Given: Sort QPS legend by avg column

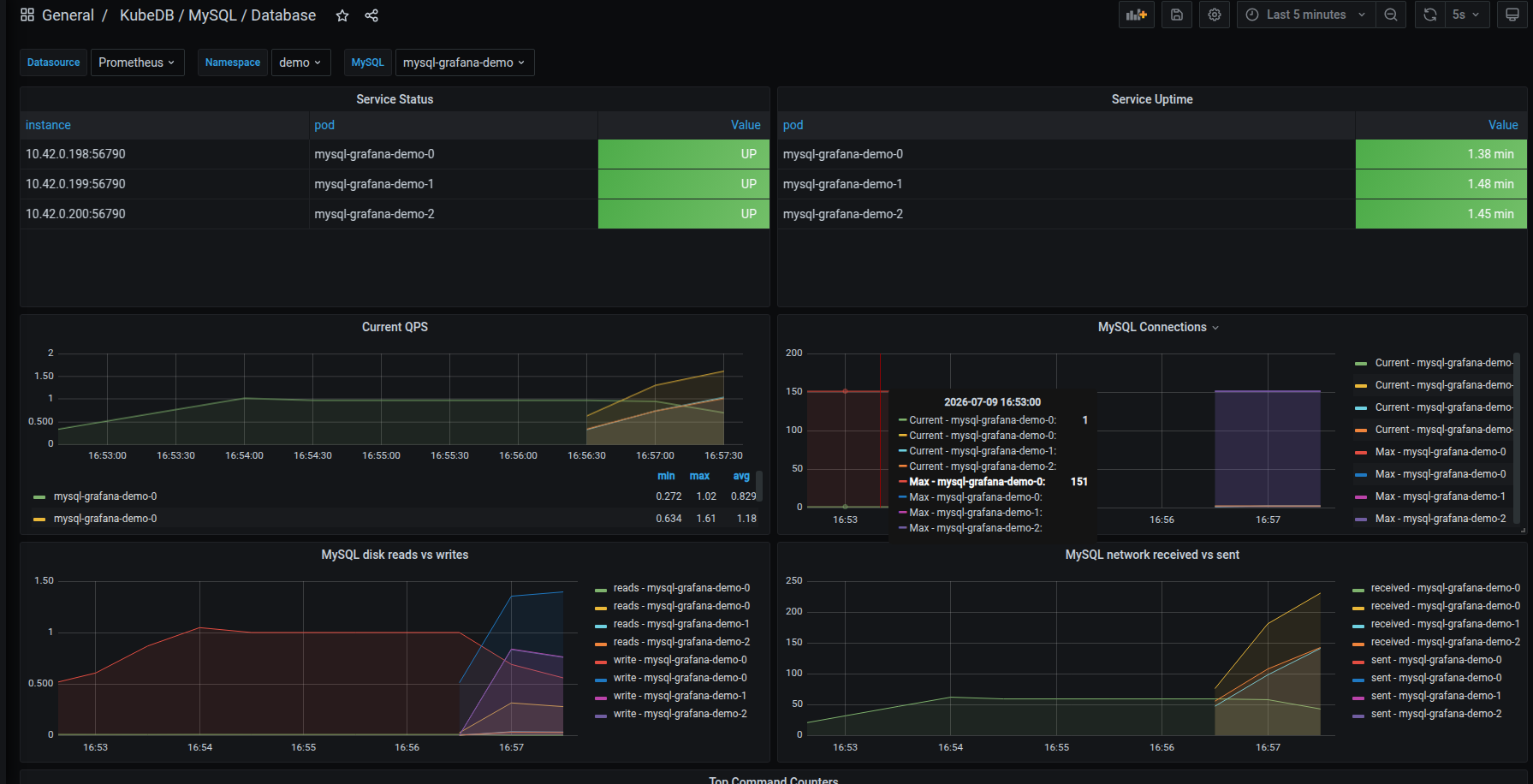Looking at the screenshot, I should click(741, 476).
